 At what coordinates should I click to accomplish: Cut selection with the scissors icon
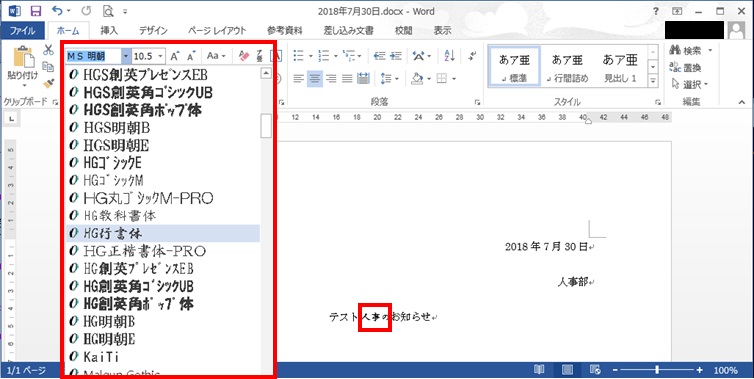tap(48, 50)
